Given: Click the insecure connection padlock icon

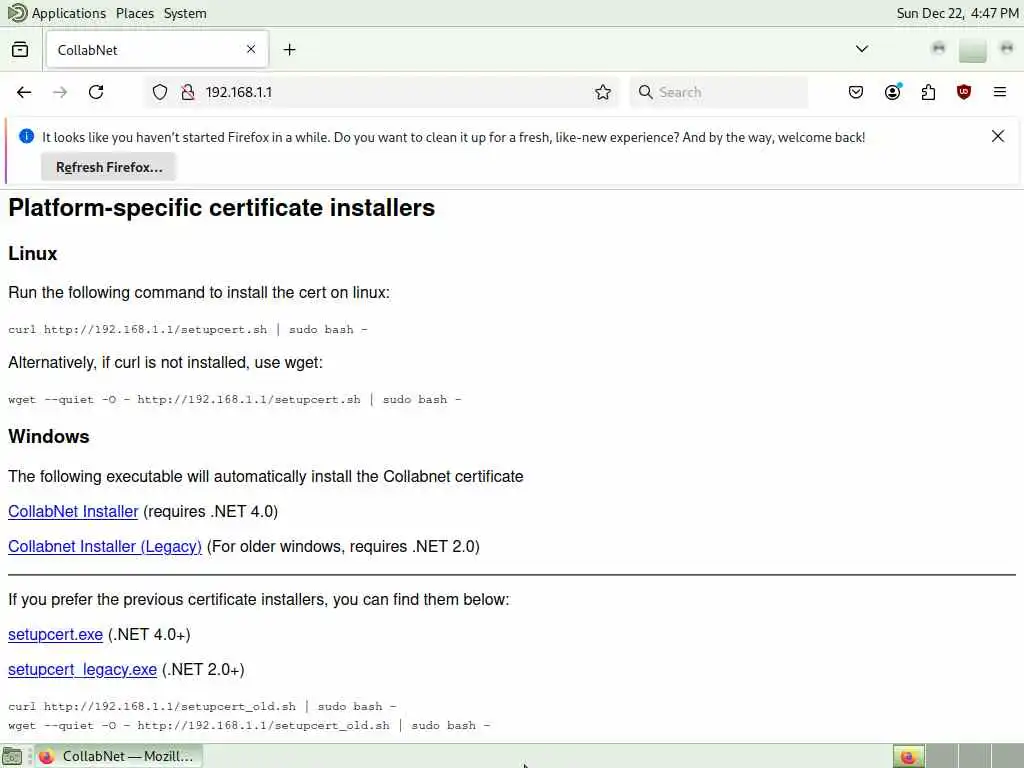Looking at the screenshot, I should 188,92.
